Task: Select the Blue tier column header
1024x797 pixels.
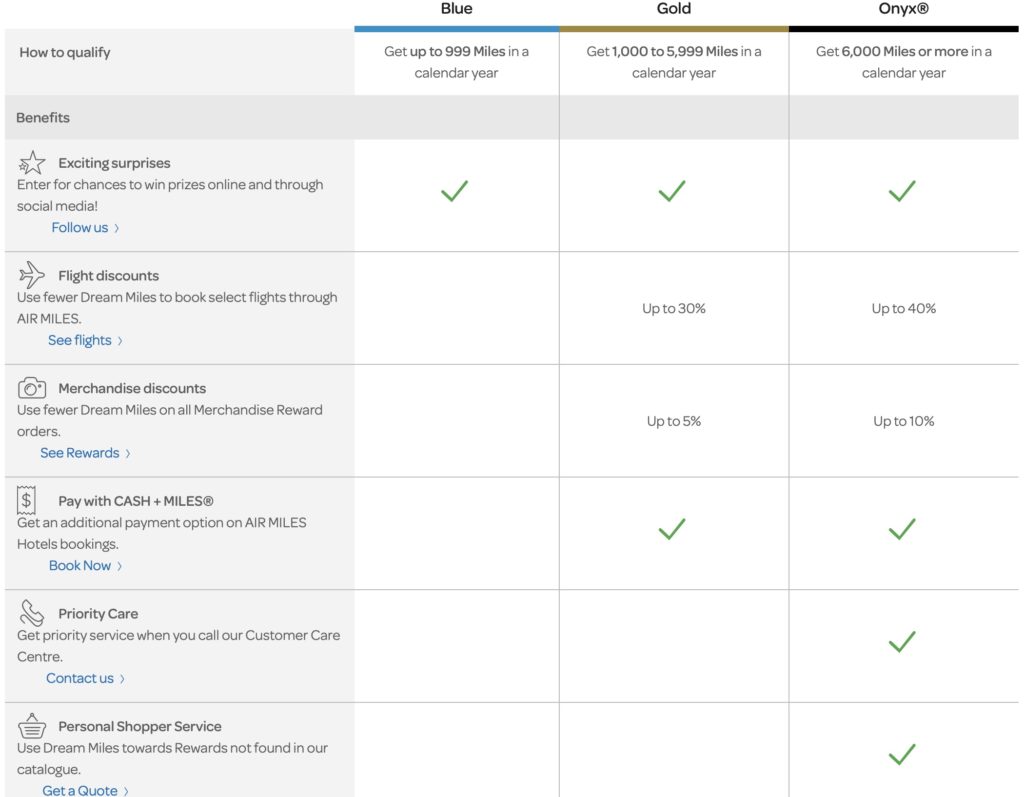Action: click(x=456, y=9)
